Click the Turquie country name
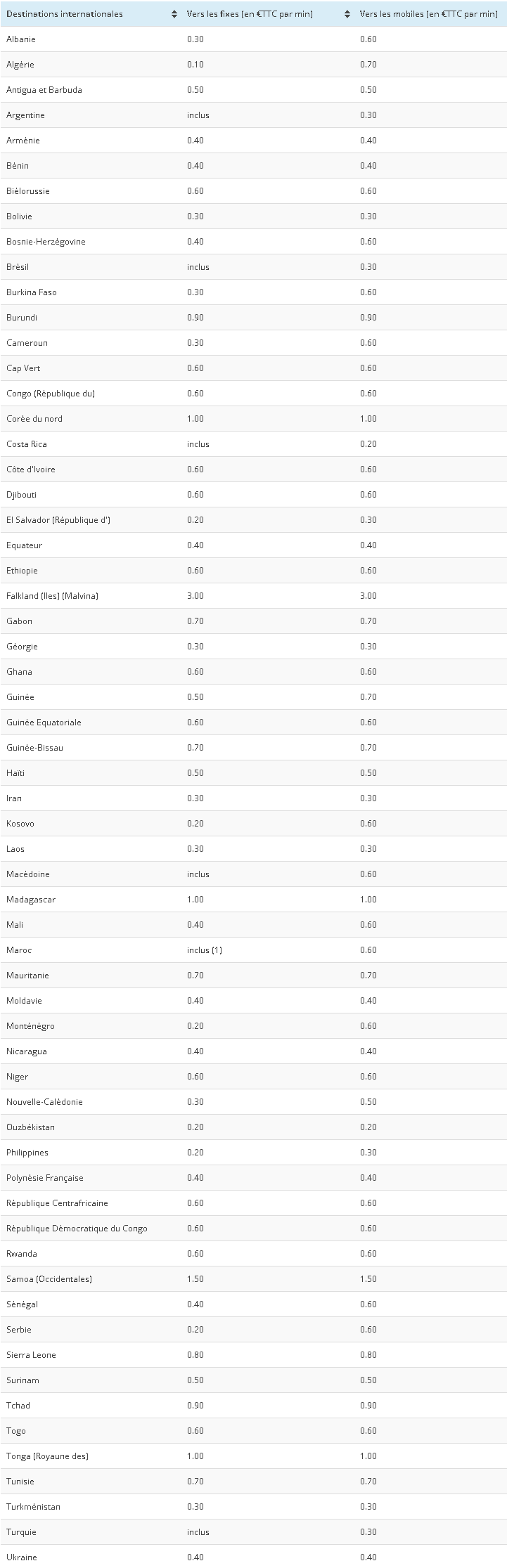The height and width of the screenshot is (1568, 507). (x=21, y=1532)
